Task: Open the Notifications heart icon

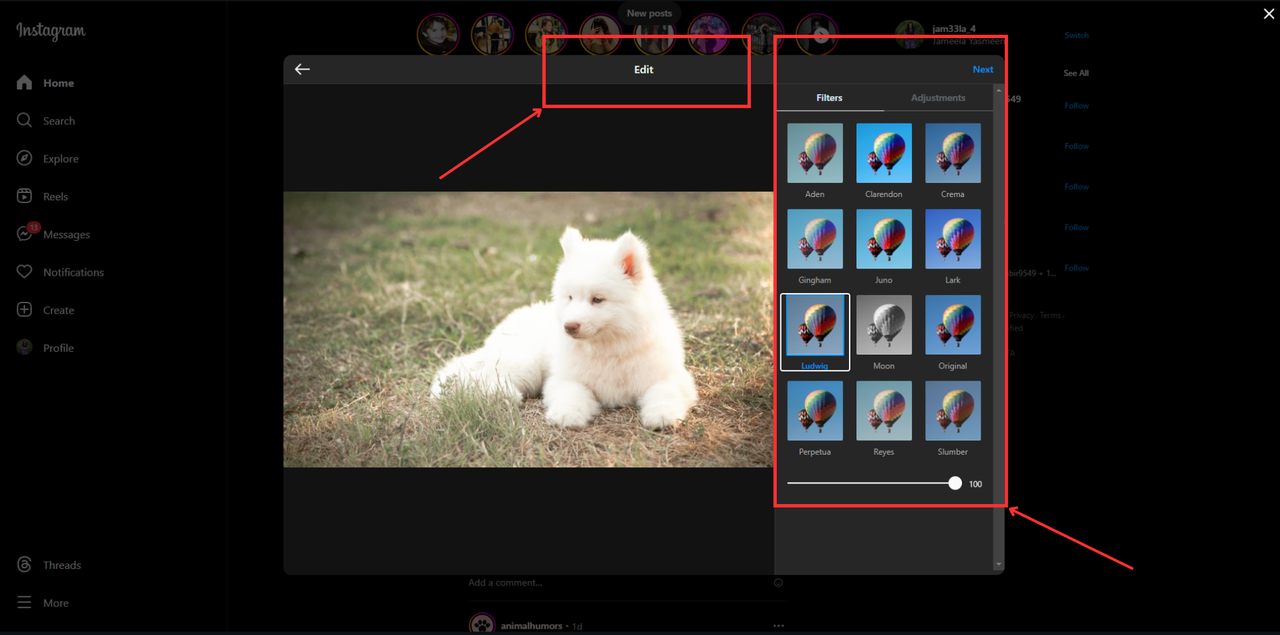Action: (x=25, y=272)
